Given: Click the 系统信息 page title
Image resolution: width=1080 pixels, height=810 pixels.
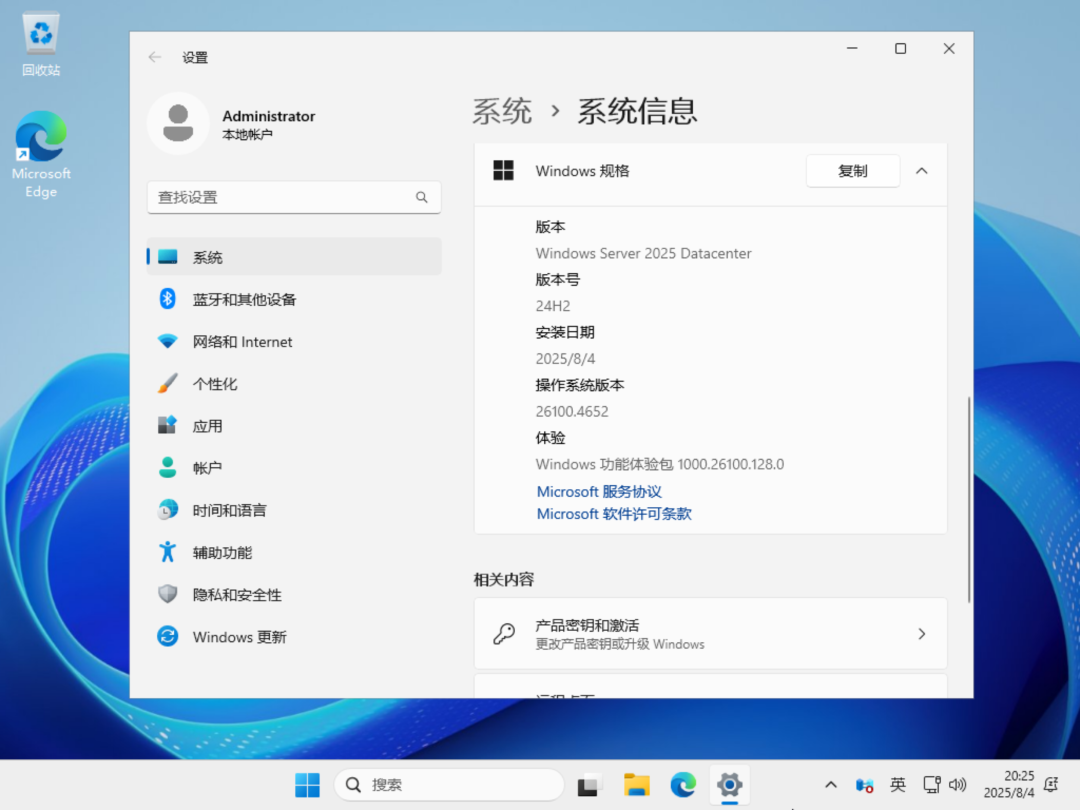Looking at the screenshot, I should pos(637,111).
